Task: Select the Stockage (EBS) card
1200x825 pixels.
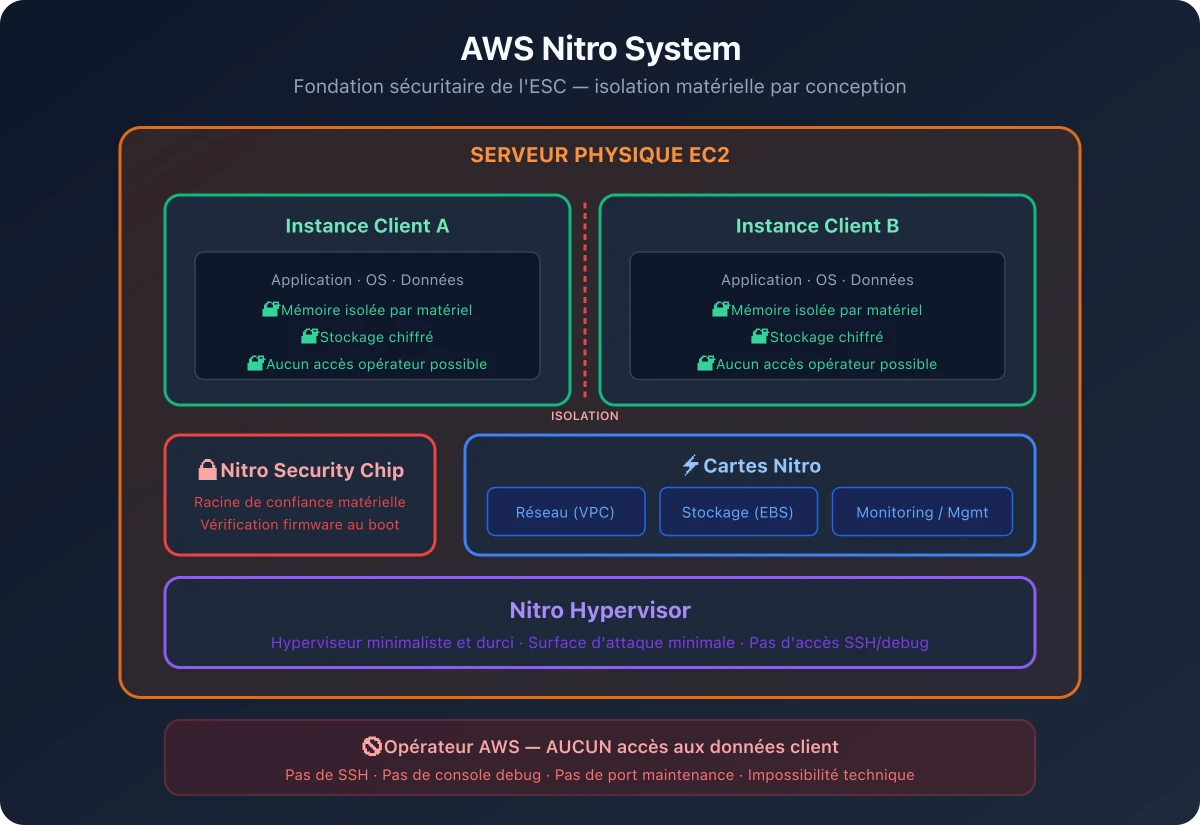Action: 738,512
